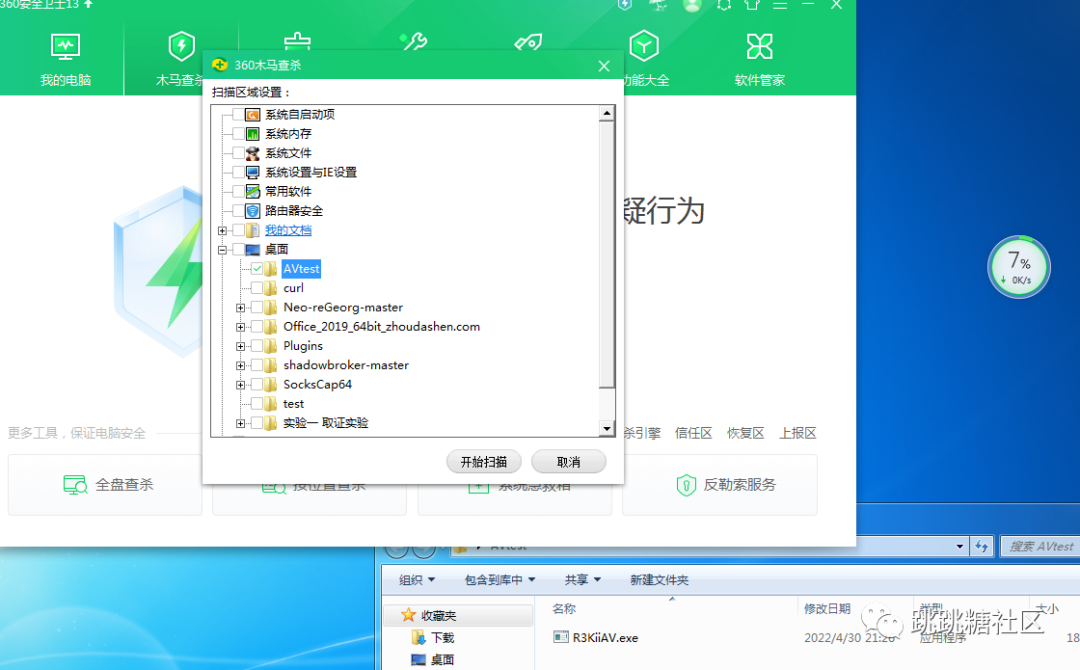Viewport: 1080px width, 670px height.
Task: Click the 搜索 AVtest search box
Action: [1041, 547]
